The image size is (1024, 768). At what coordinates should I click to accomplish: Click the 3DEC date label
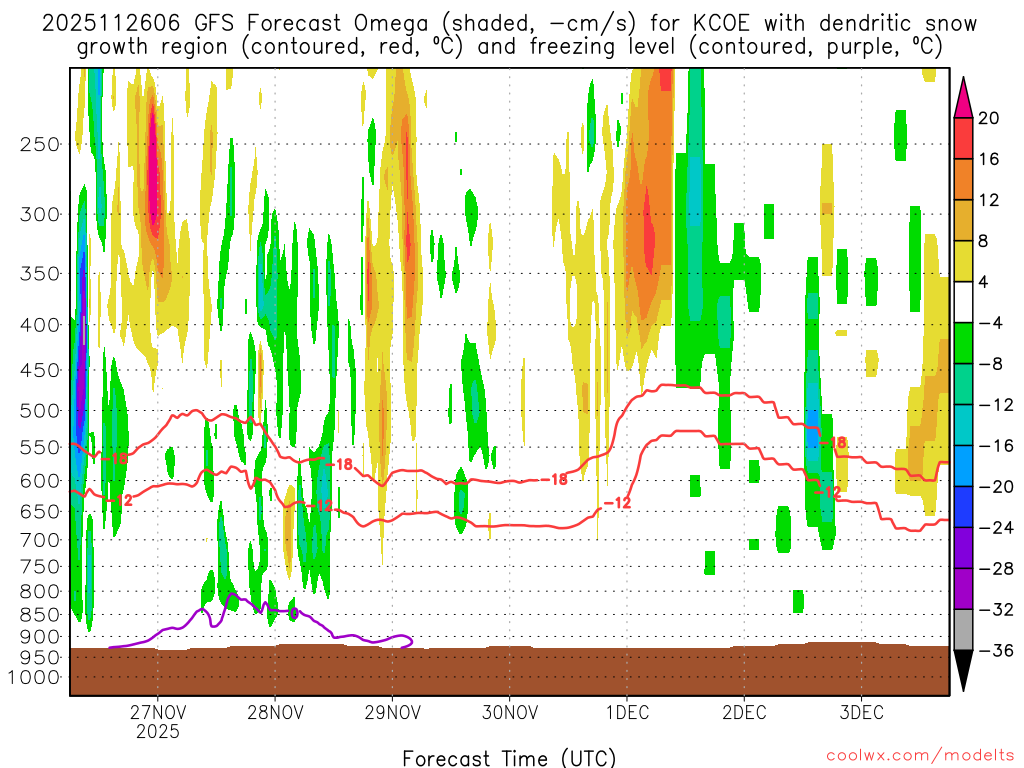[x=861, y=712]
